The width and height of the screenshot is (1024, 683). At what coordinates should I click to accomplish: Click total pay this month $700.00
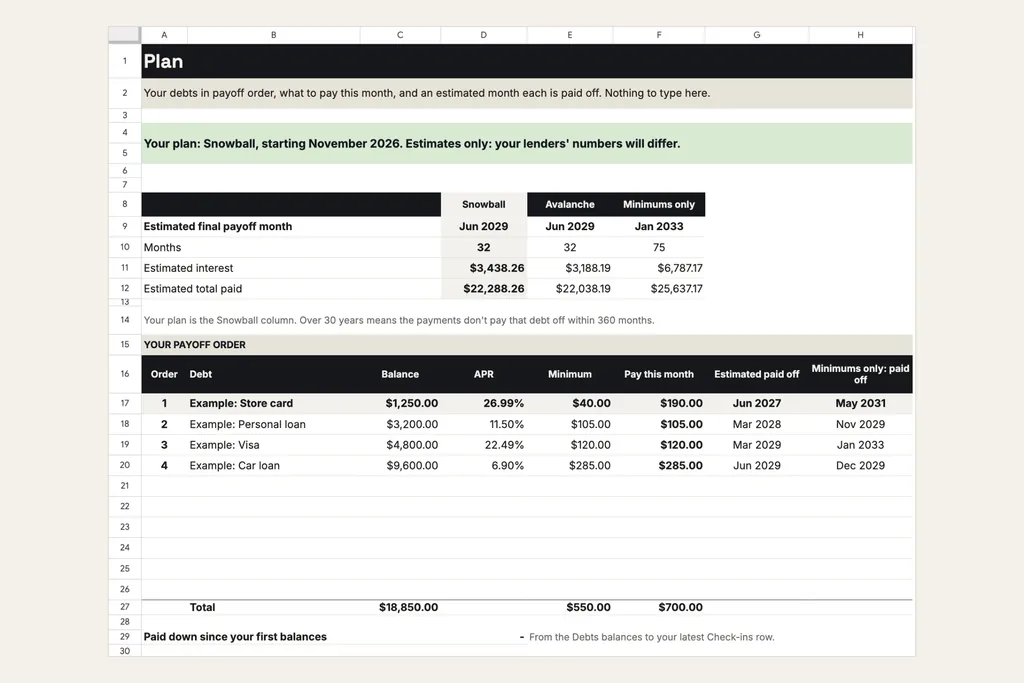680,607
